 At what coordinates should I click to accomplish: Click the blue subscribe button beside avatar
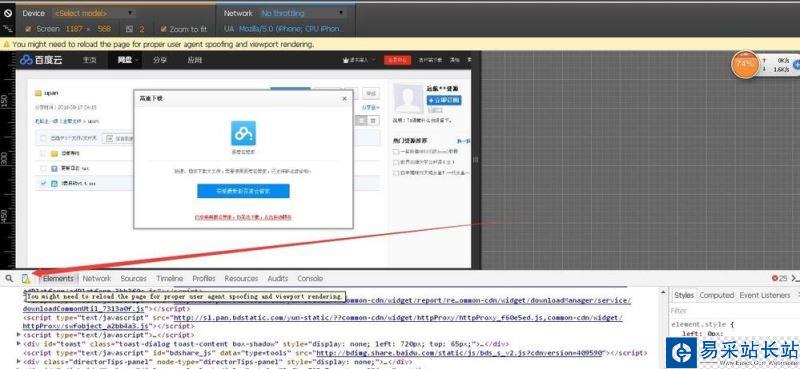pos(443,100)
